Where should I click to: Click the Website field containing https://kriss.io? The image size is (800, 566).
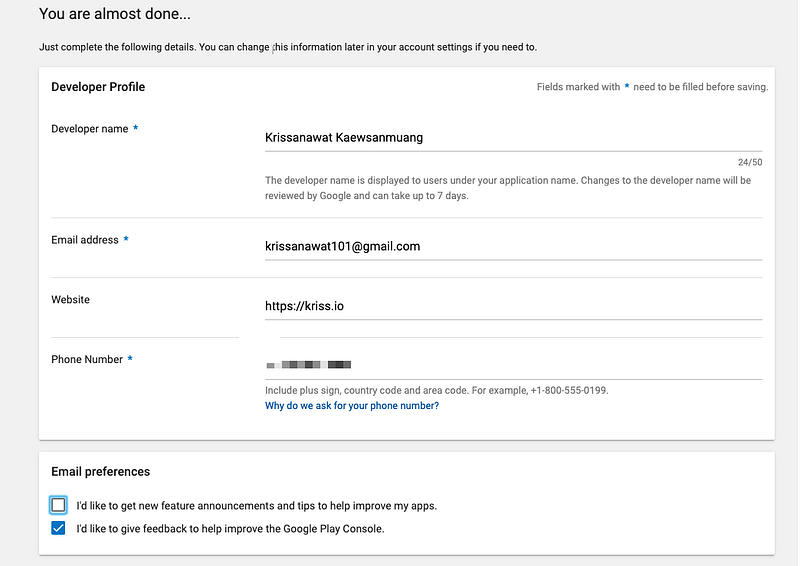tap(512, 306)
